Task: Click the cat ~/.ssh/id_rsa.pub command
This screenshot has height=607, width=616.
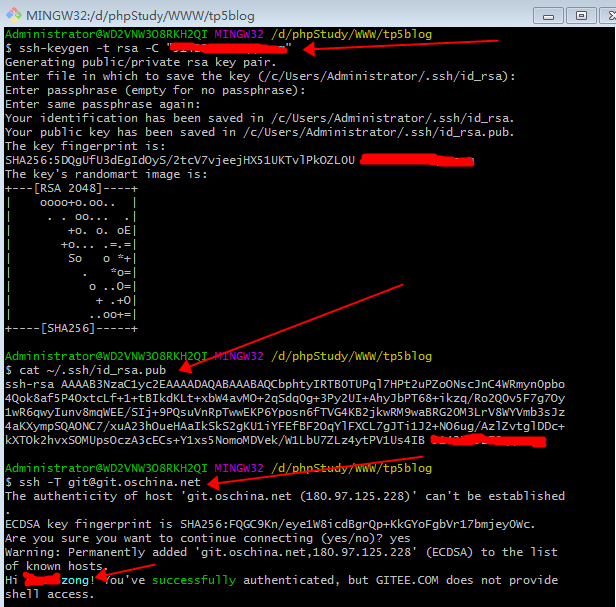Action: point(92,370)
